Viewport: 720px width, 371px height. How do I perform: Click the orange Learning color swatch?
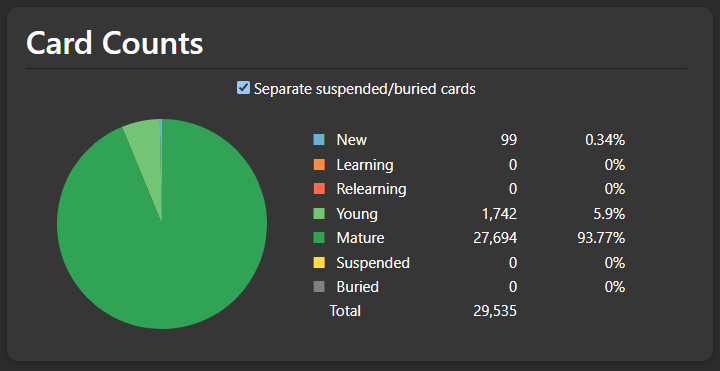tap(319, 164)
